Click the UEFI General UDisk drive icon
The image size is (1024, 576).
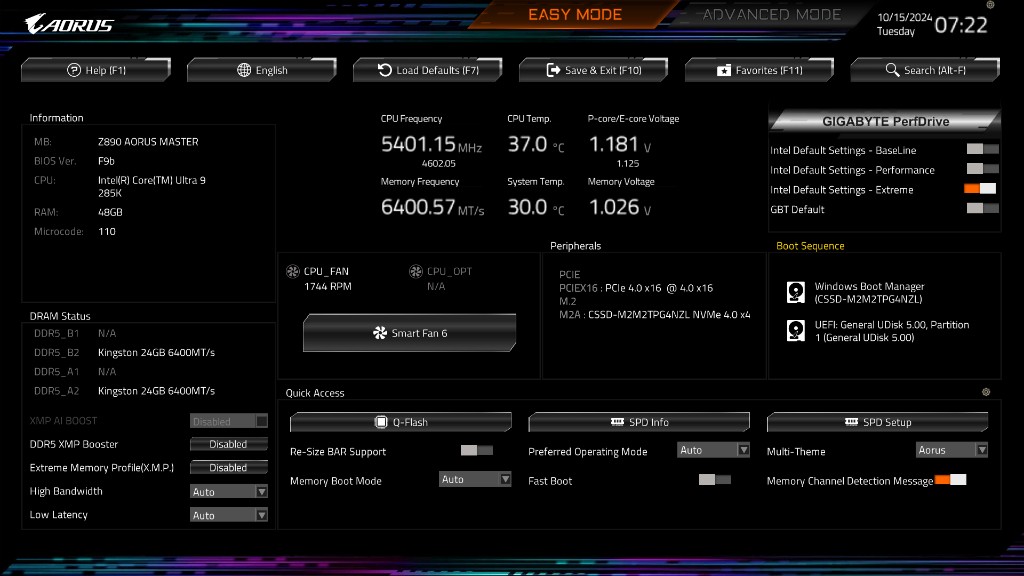[795, 330]
